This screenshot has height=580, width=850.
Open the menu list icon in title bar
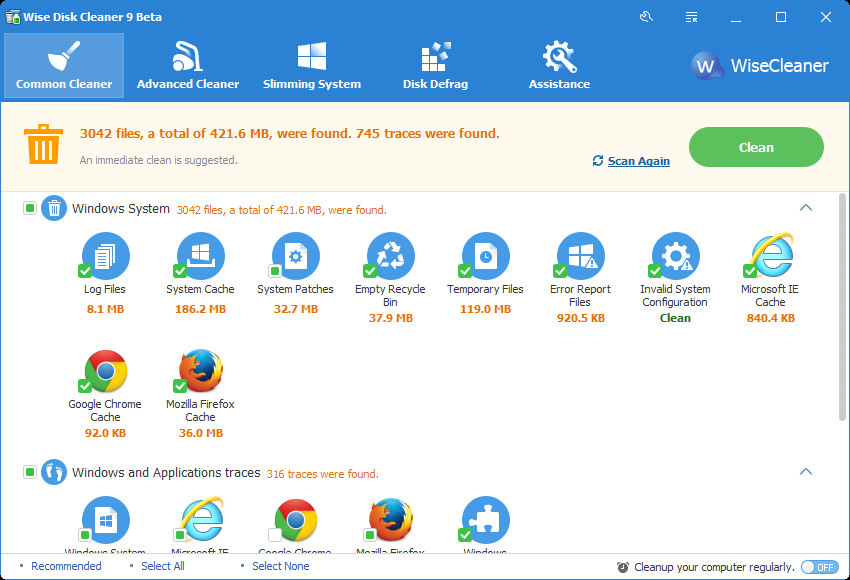[691, 17]
